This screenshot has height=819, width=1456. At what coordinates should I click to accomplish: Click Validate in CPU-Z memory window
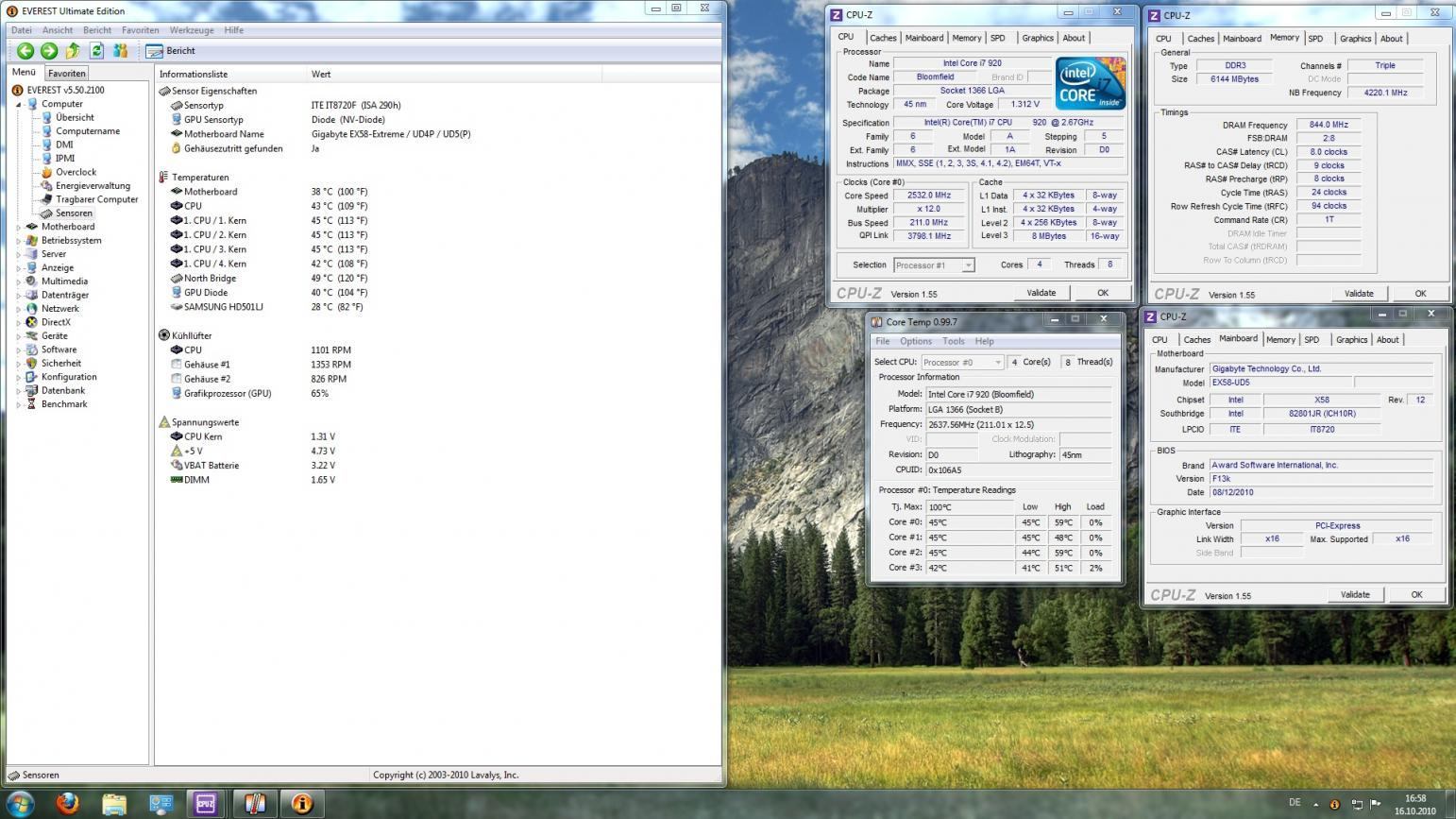[1359, 294]
